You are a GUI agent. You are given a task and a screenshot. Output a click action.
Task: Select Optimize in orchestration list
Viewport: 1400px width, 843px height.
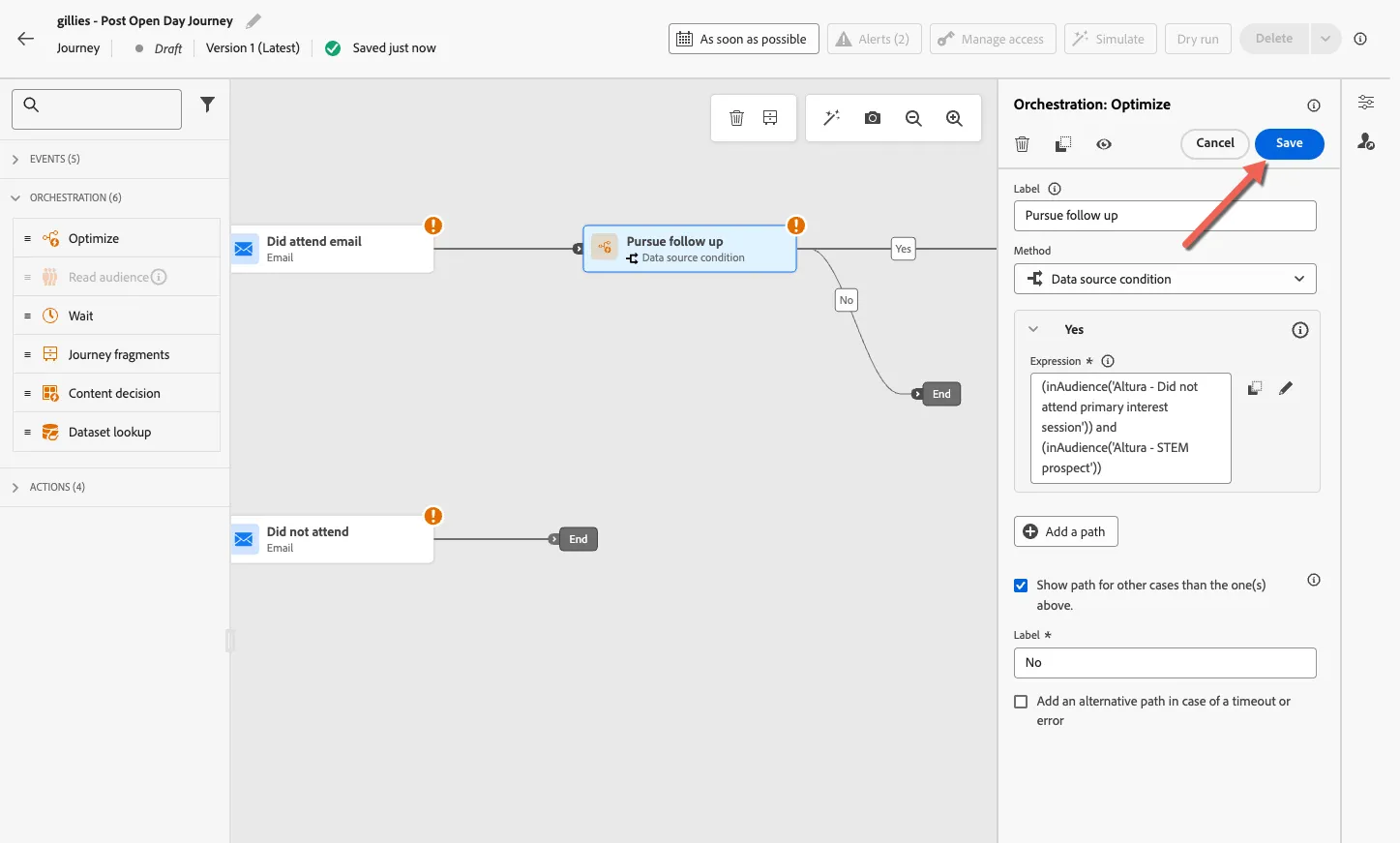pos(116,238)
